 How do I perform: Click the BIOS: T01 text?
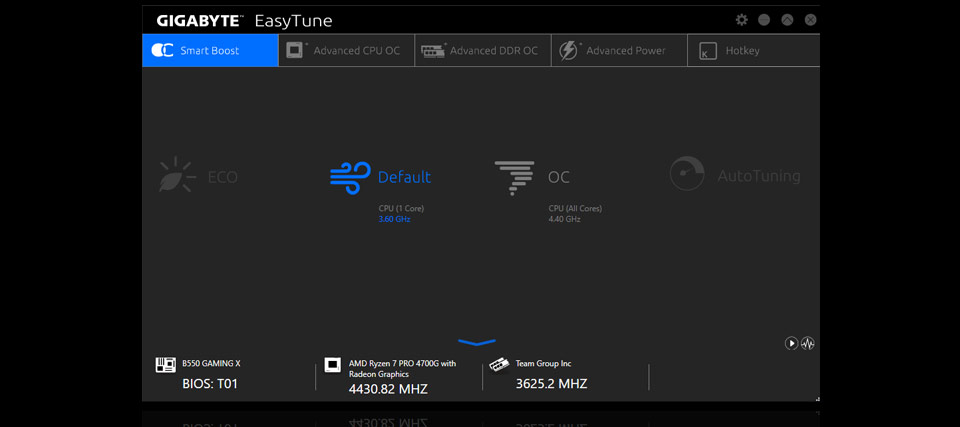(210, 384)
